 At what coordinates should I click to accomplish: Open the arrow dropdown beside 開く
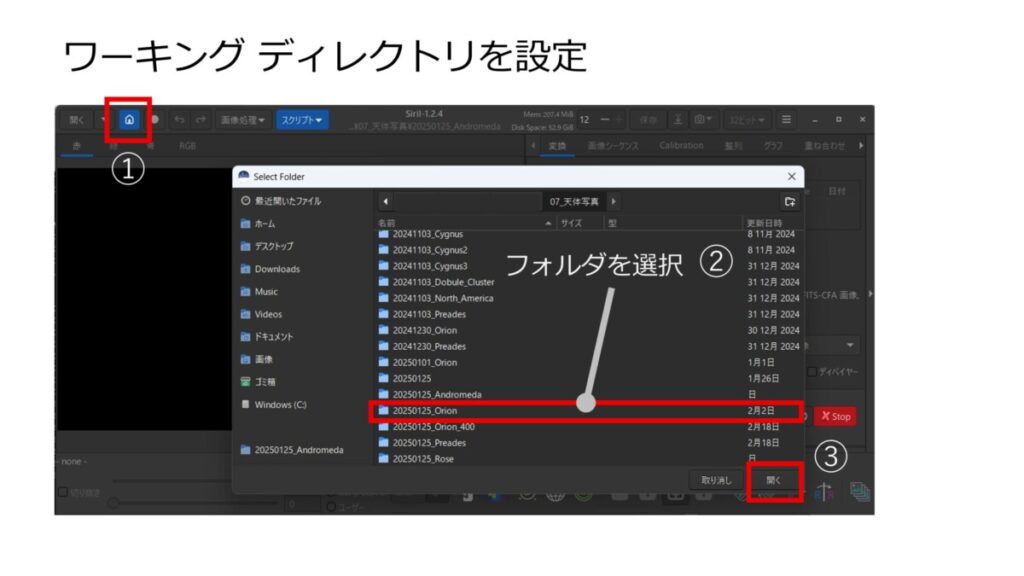[103, 120]
